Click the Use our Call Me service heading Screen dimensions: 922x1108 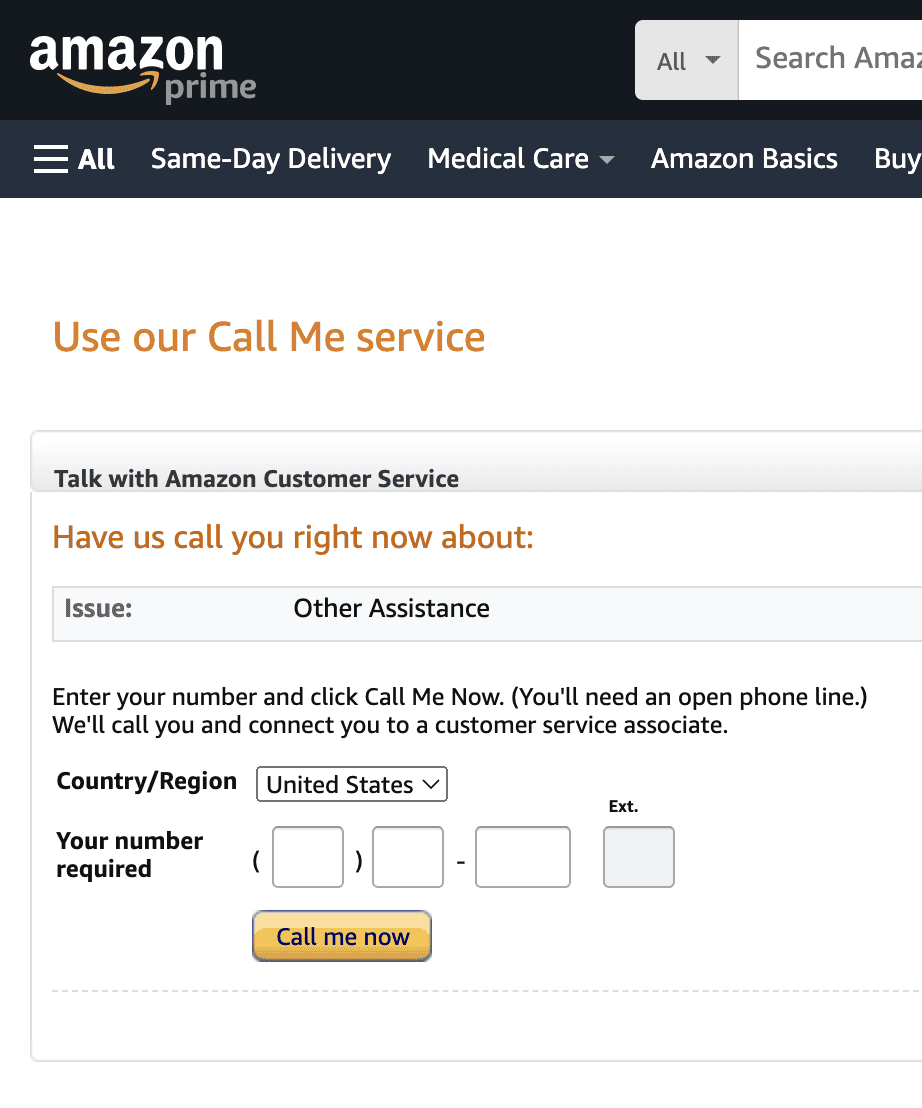269,337
